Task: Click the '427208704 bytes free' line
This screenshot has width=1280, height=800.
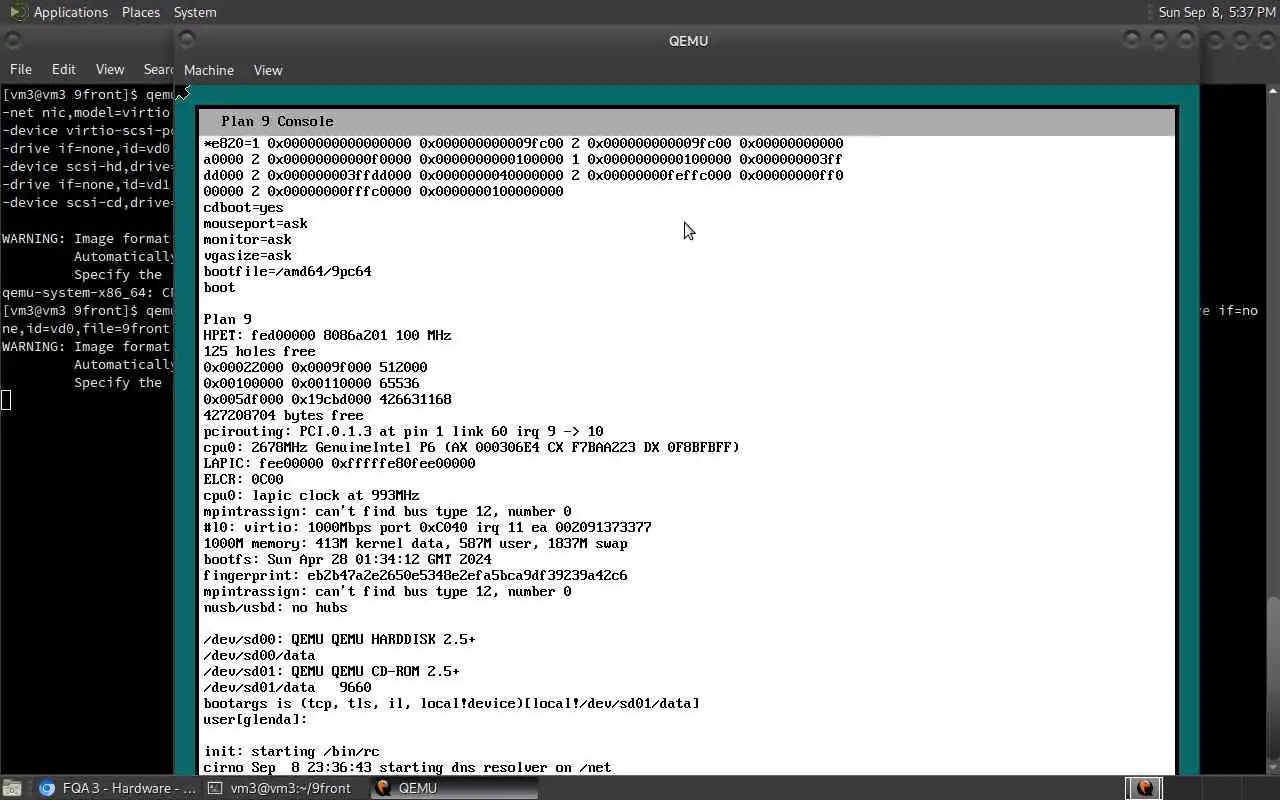Action: tap(283, 415)
